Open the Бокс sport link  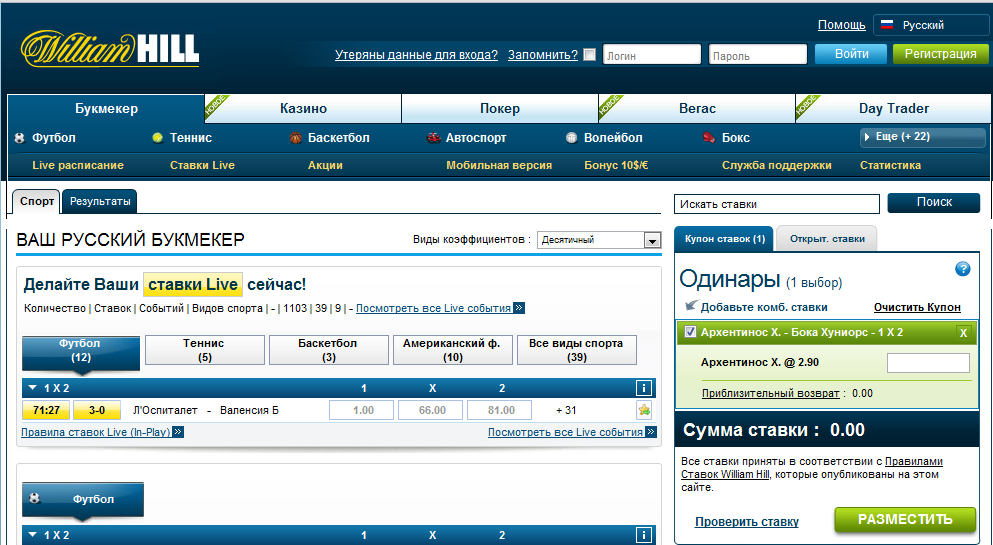pyautogui.click(x=726, y=138)
